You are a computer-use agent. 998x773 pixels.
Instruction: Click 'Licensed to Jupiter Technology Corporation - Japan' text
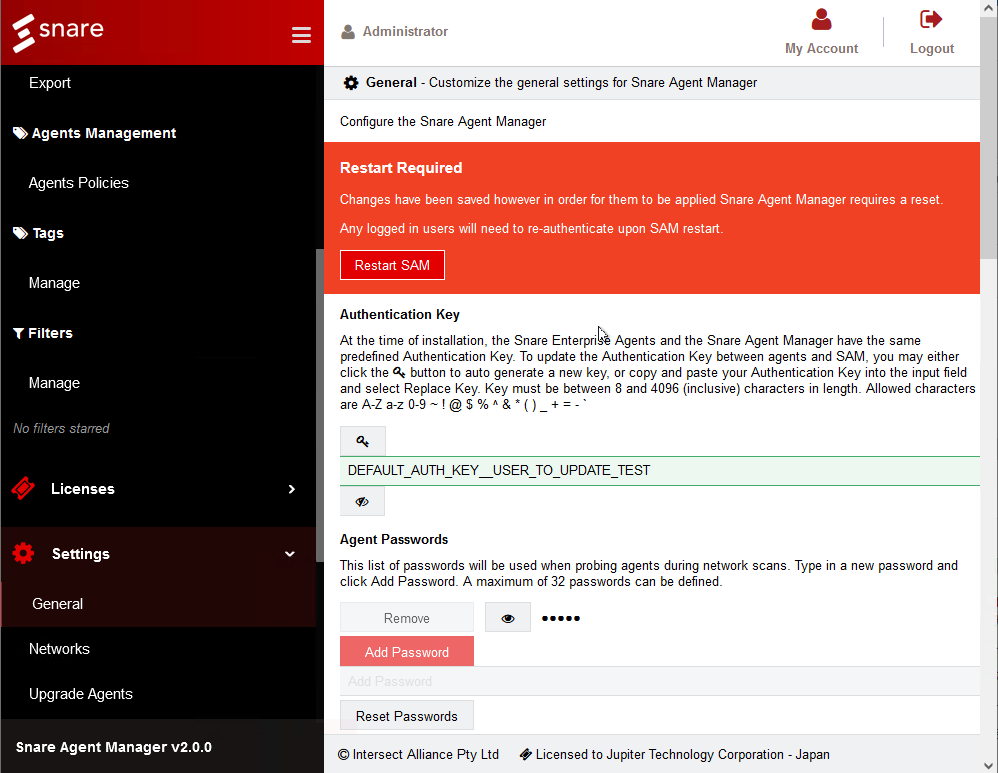pyautogui.click(x=682, y=755)
